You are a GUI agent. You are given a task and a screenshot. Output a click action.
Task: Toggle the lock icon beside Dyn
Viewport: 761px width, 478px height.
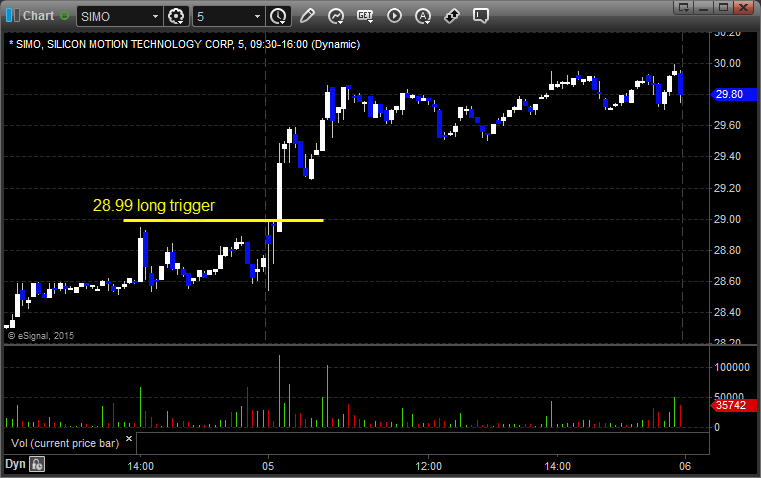37,464
